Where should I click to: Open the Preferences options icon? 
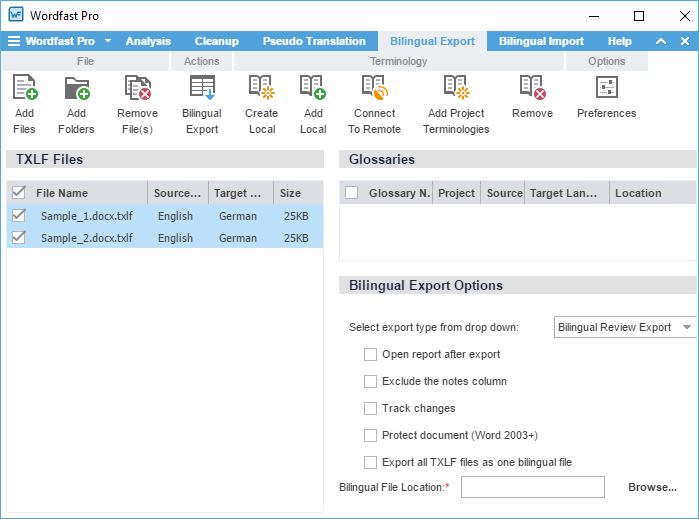pyautogui.click(x=606, y=89)
